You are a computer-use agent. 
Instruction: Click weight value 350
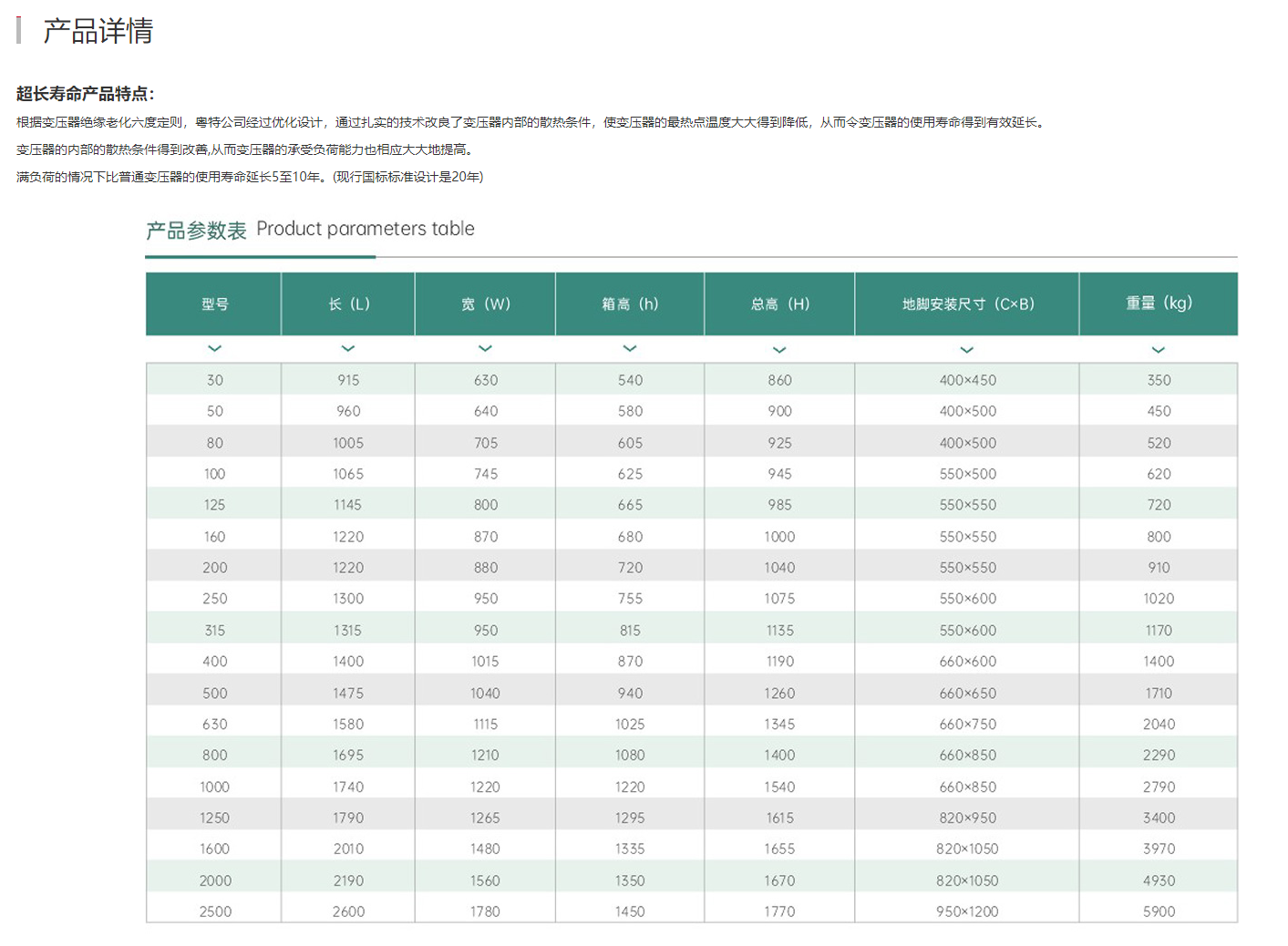point(1159,380)
